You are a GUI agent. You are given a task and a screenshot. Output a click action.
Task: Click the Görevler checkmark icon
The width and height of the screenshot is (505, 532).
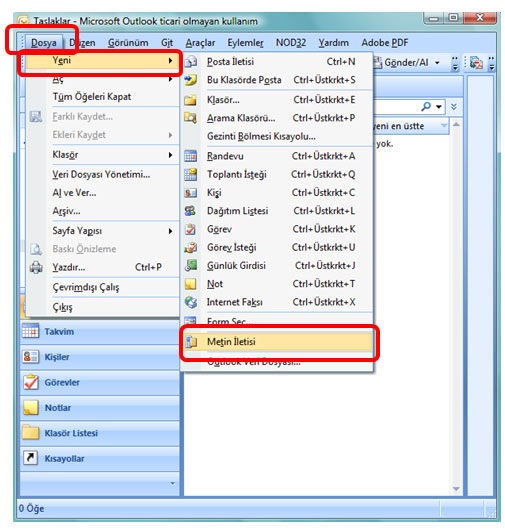click(x=31, y=382)
